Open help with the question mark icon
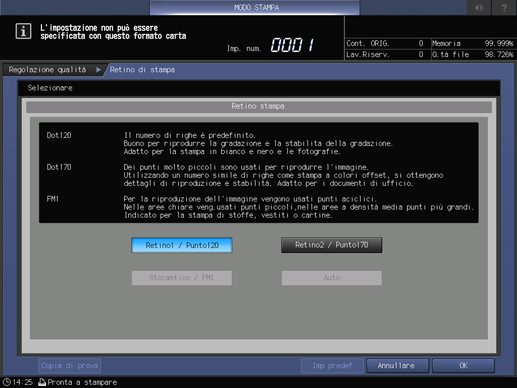This screenshot has height=388, width=517. pyautogui.click(x=504, y=7)
